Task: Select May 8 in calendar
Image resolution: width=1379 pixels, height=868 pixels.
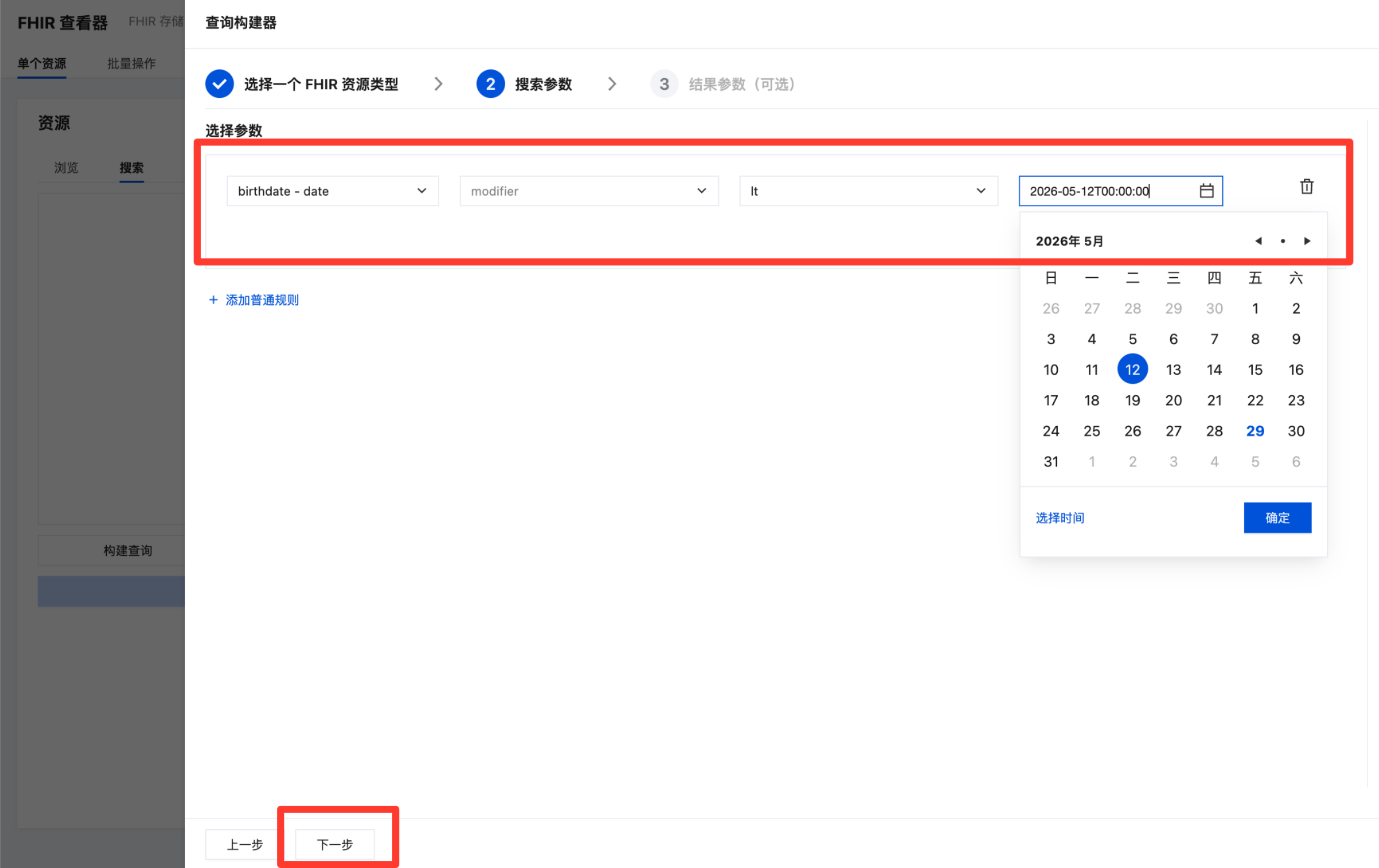Action: point(1255,339)
